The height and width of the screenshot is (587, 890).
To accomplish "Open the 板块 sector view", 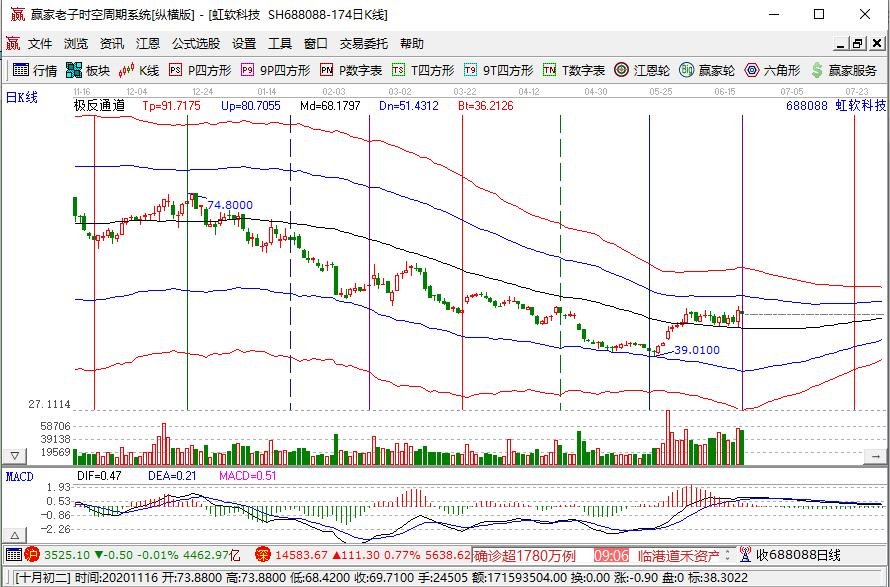I will (88, 70).
